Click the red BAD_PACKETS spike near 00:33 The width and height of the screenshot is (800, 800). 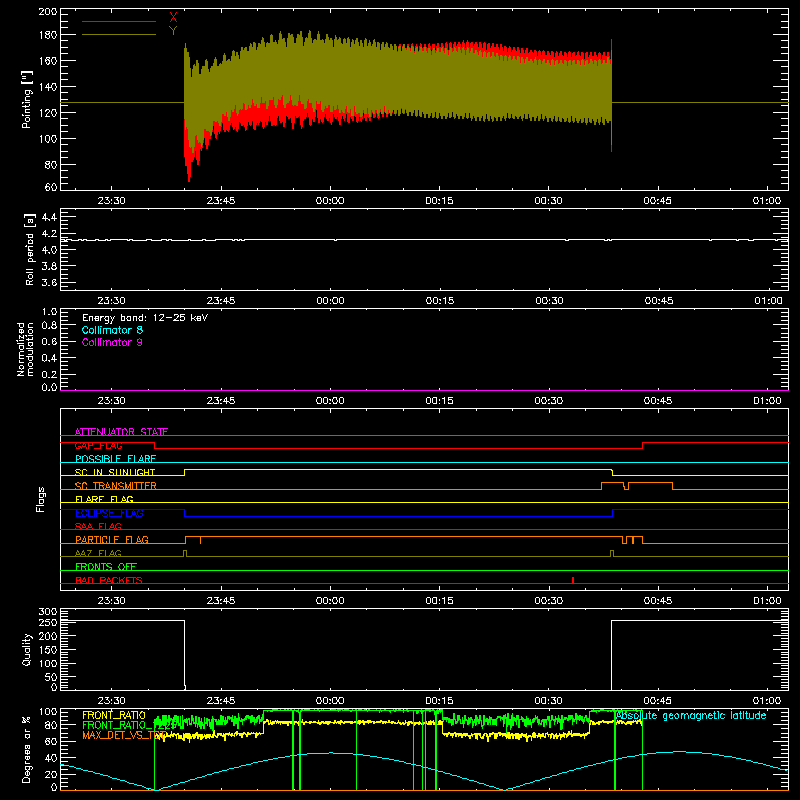coord(573,580)
